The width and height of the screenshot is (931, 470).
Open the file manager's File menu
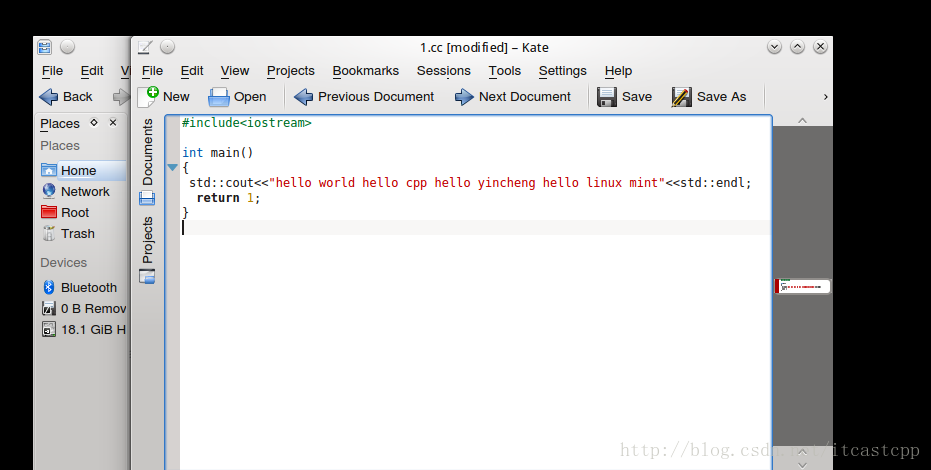coord(52,71)
